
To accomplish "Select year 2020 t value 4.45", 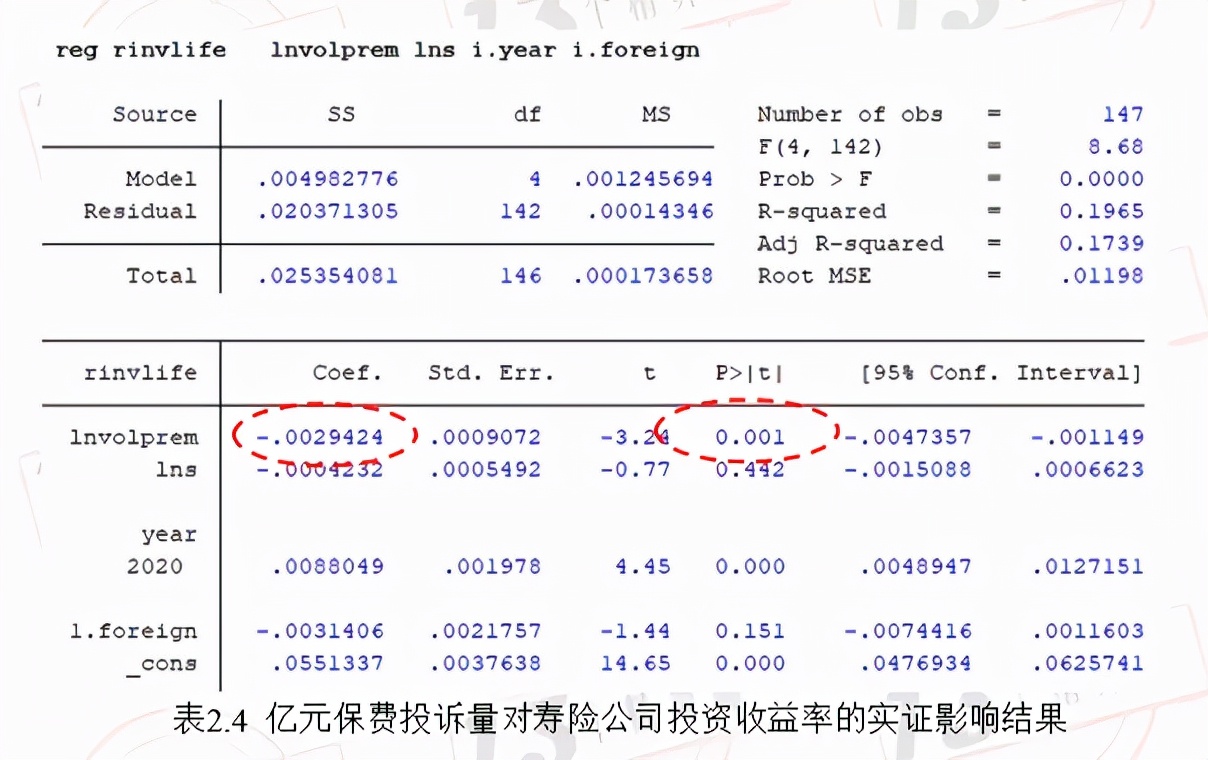I will point(643,566).
